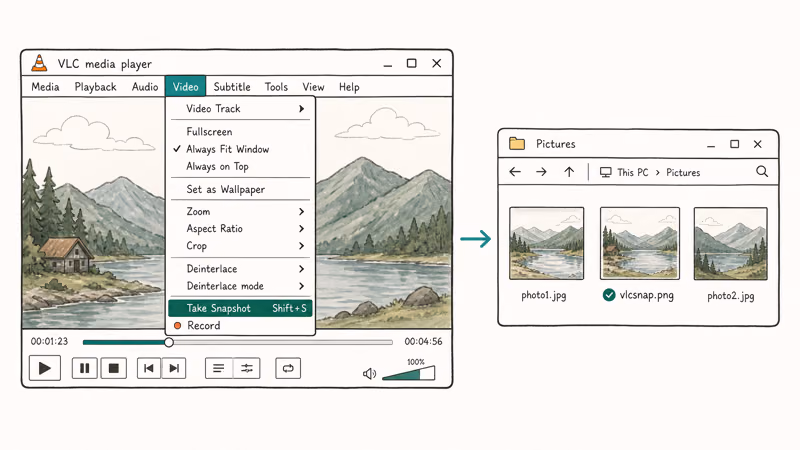Skip to the previous media item
Screen dimensions: 800x450
tap(149, 368)
